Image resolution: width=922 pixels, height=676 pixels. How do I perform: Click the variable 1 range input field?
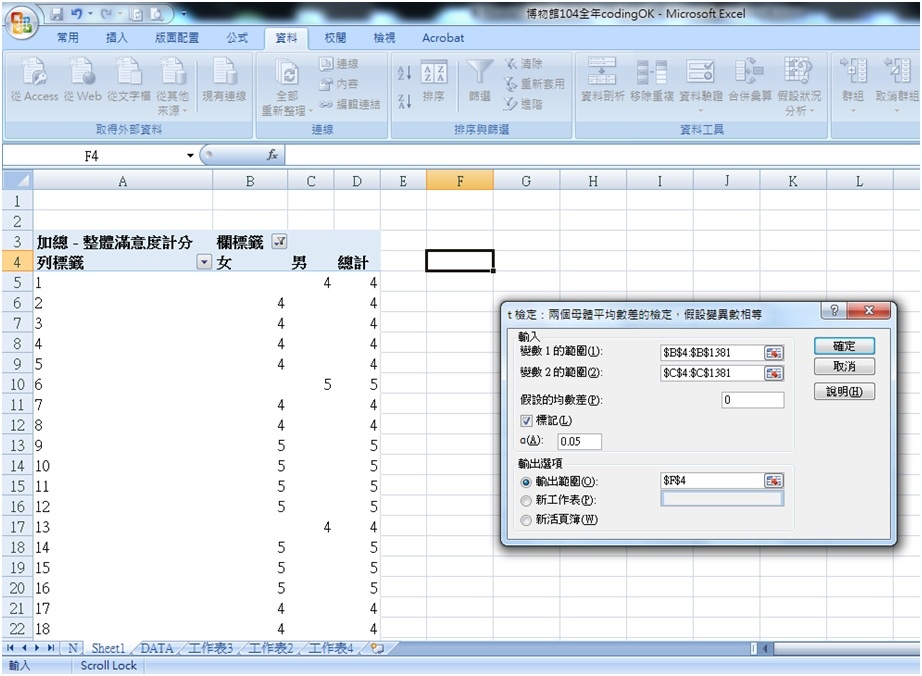pos(711,353)
